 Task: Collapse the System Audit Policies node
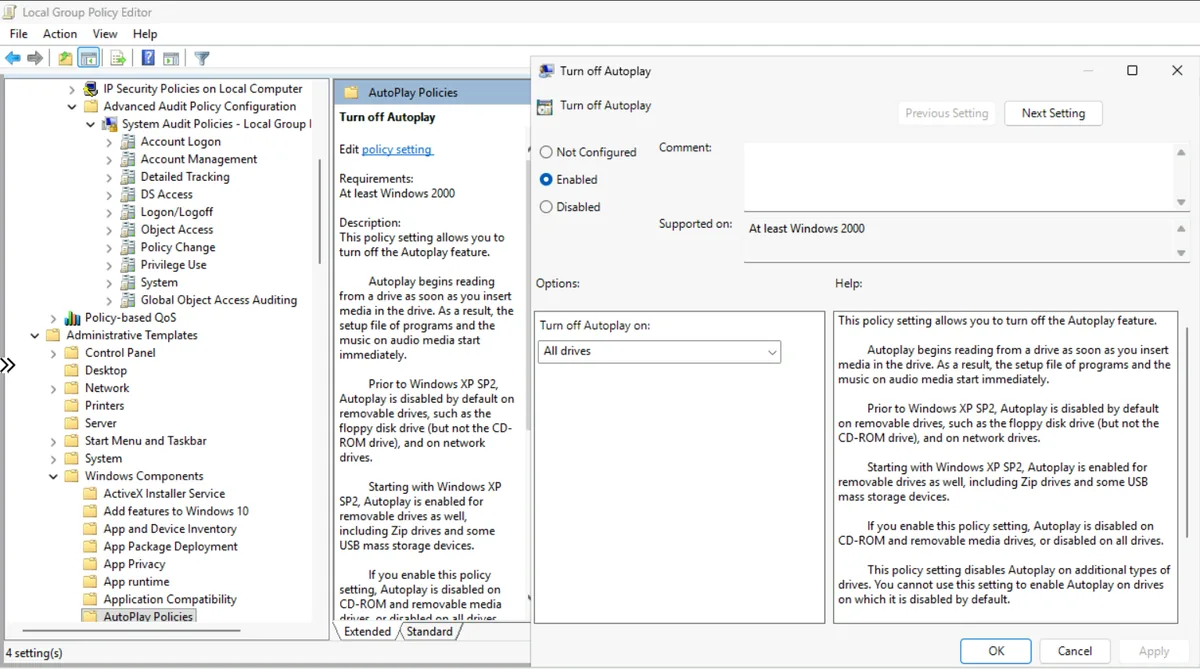[x=91, y=124]
